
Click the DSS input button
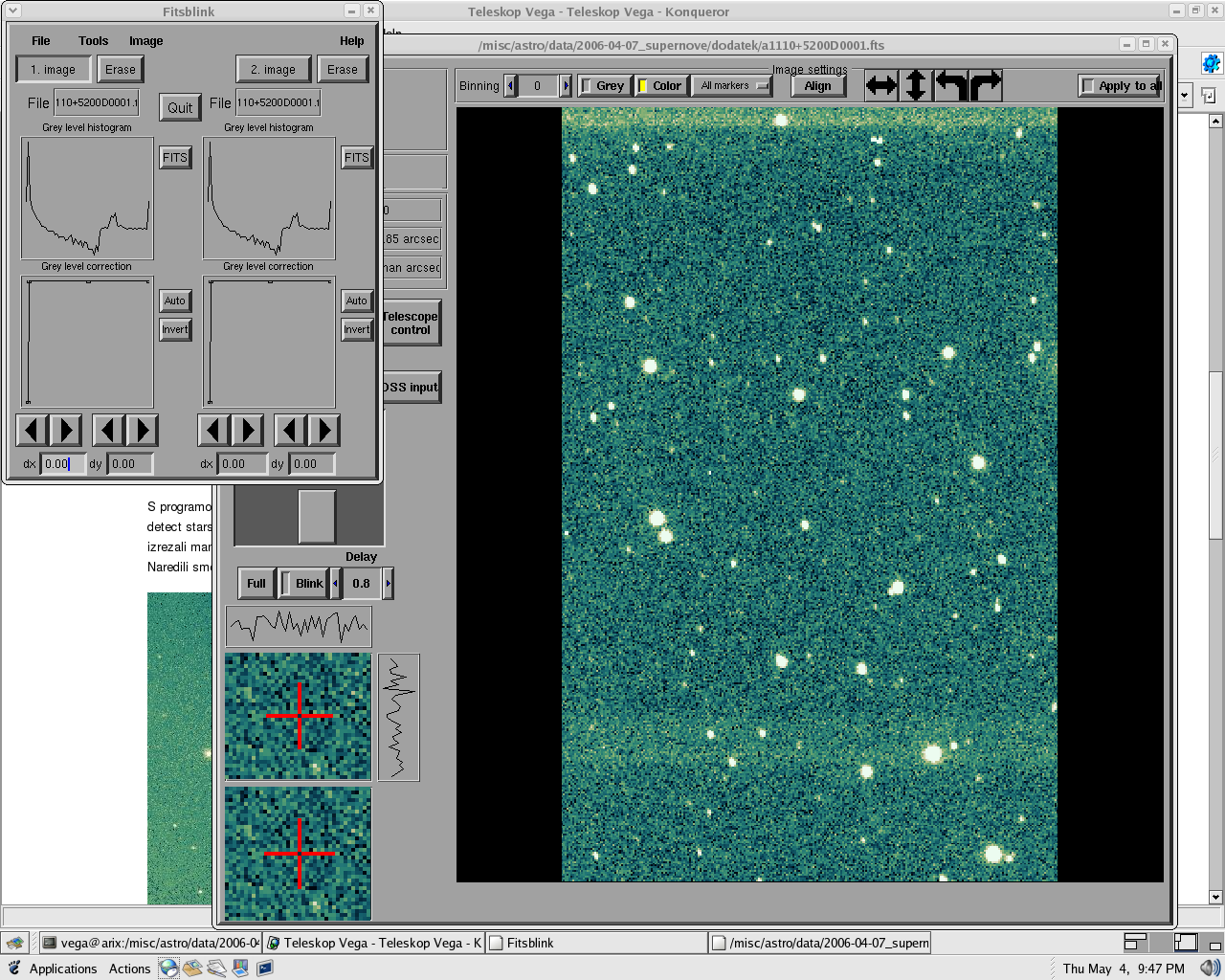coord(412,388)
